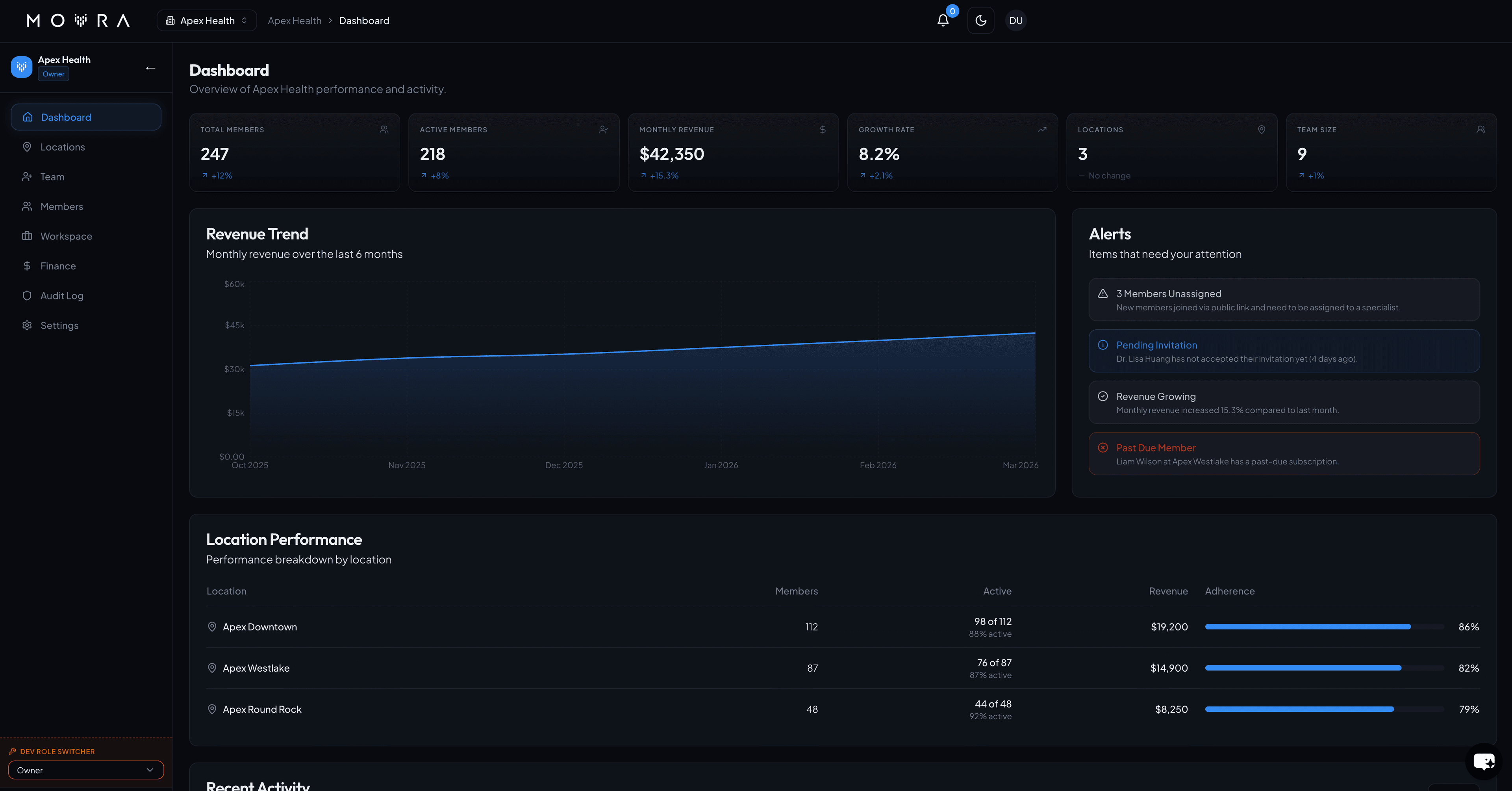Image resolution: width=1512 pixels, height=791 pixels.
Task: Click Dashboard breadcrumb text
Action: point(364,20)
